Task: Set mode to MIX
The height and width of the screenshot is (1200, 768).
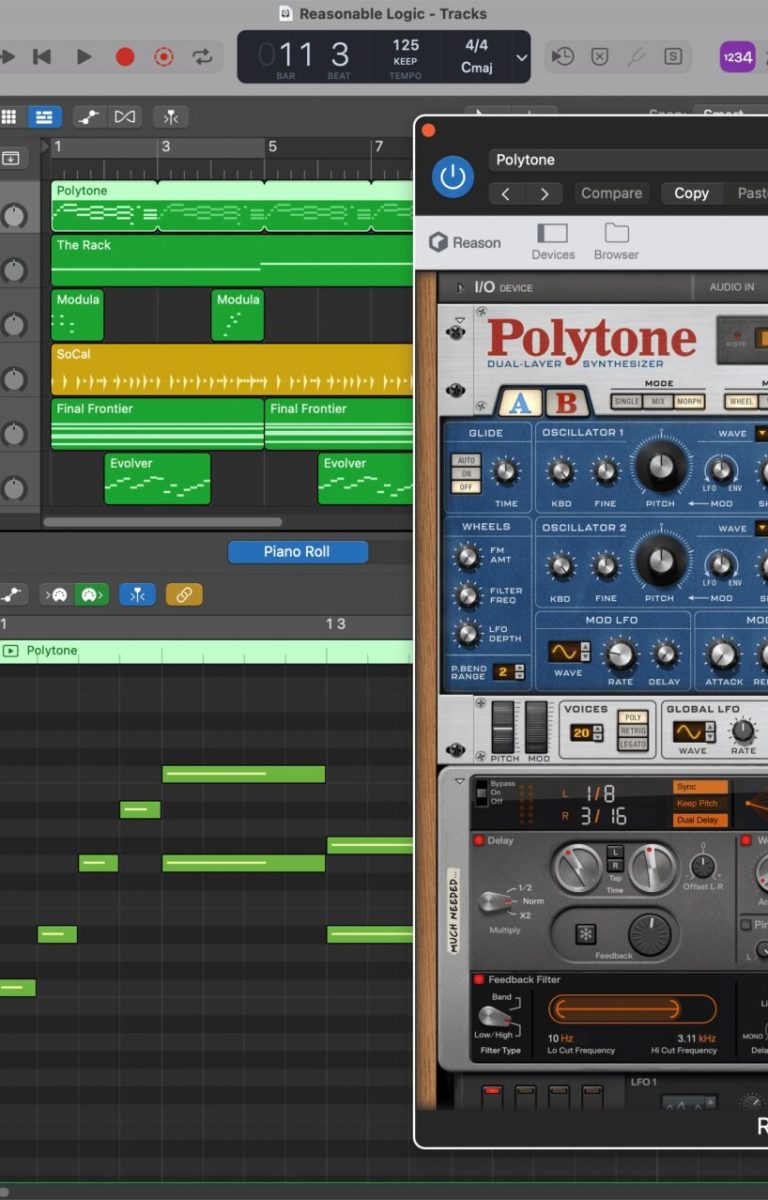Action: point(658,402)
